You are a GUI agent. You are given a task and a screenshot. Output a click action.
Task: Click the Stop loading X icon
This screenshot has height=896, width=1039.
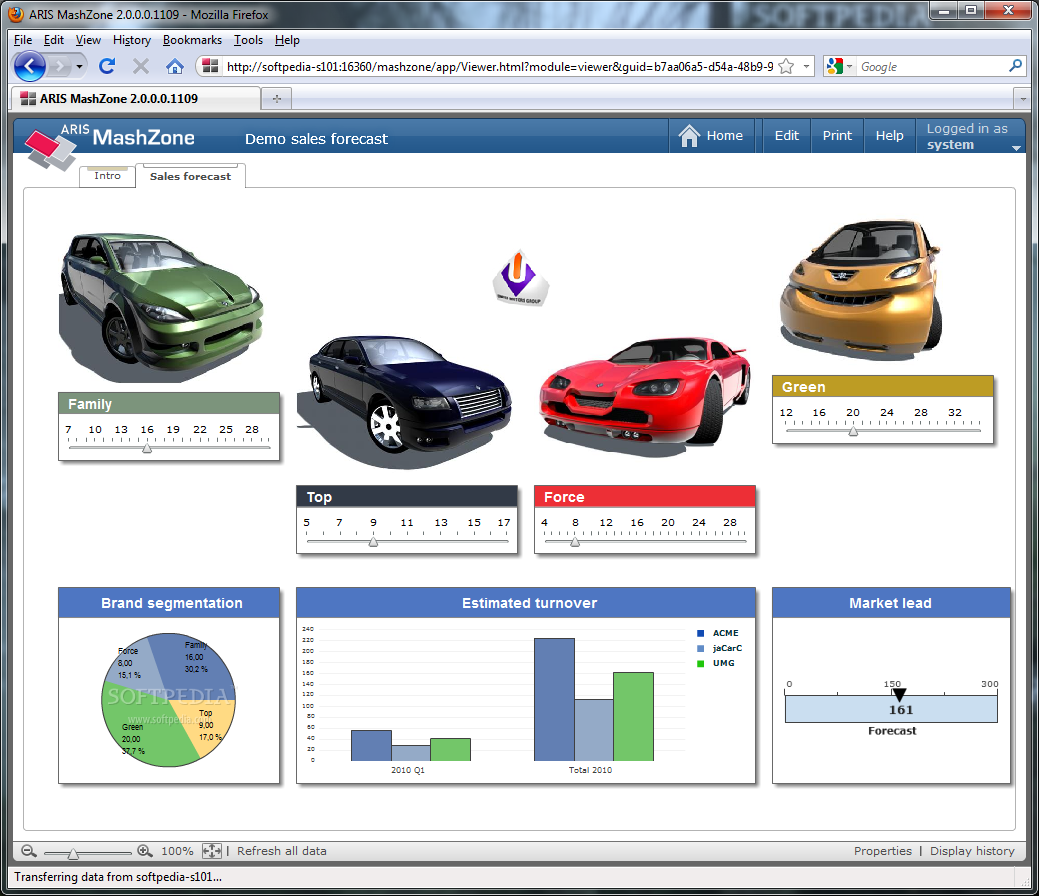140,66
